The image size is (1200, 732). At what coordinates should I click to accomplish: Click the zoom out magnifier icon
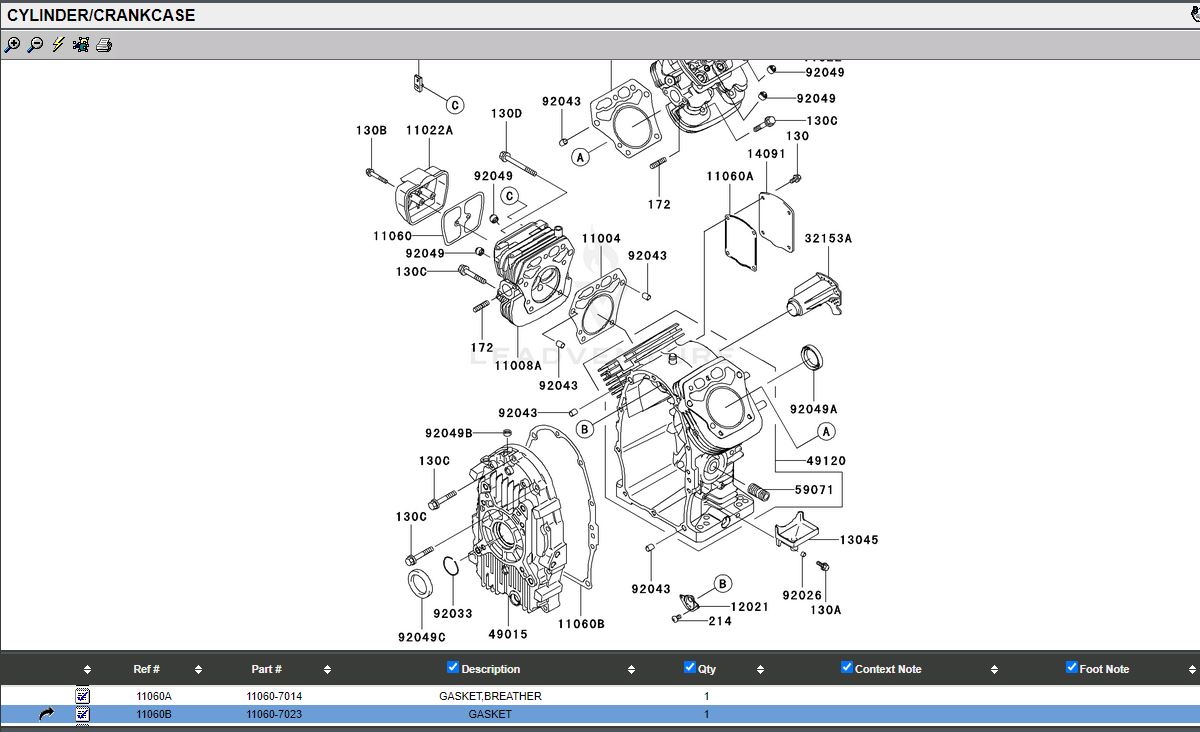35,45
